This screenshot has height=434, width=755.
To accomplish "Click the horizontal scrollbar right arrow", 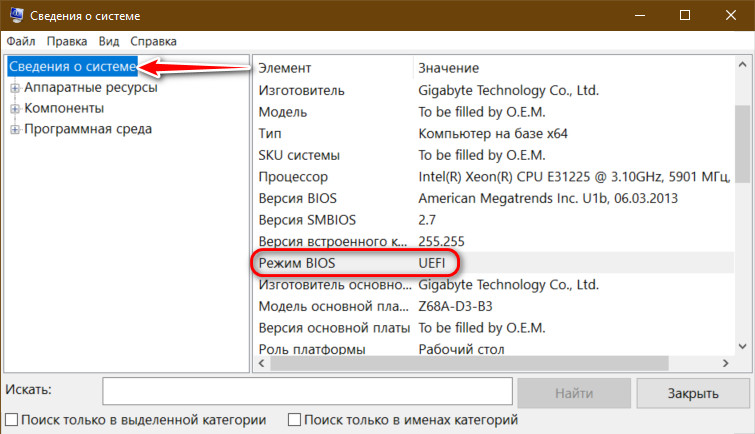I will tap(726, 363).
